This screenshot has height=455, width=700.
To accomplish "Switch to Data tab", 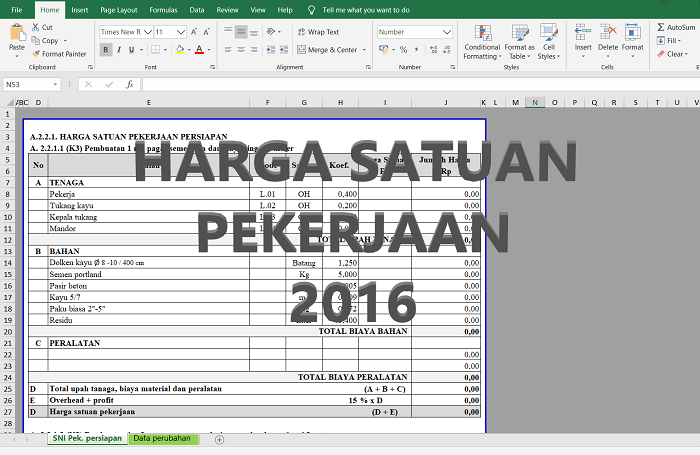I will pyautogui.click(x=196, y=10).
